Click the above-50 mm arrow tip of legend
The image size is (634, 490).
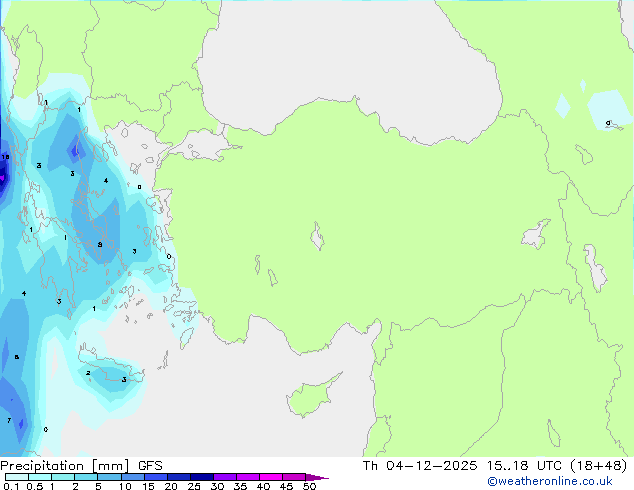point(317,477)
